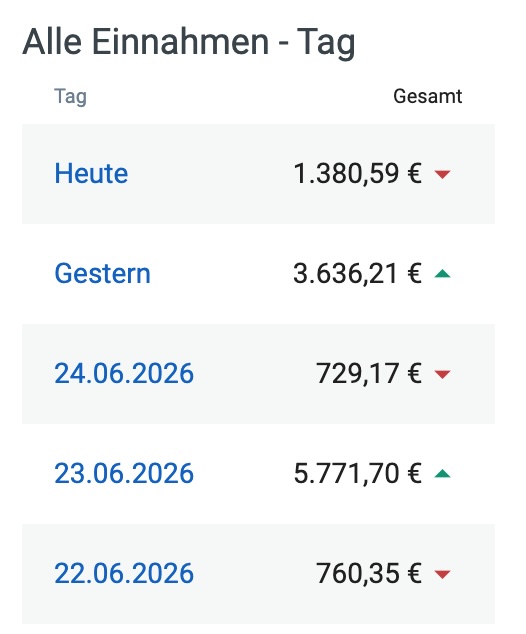
Task: Click the green up arrow beside 3.636,21 €
Action: click(442, 274)
